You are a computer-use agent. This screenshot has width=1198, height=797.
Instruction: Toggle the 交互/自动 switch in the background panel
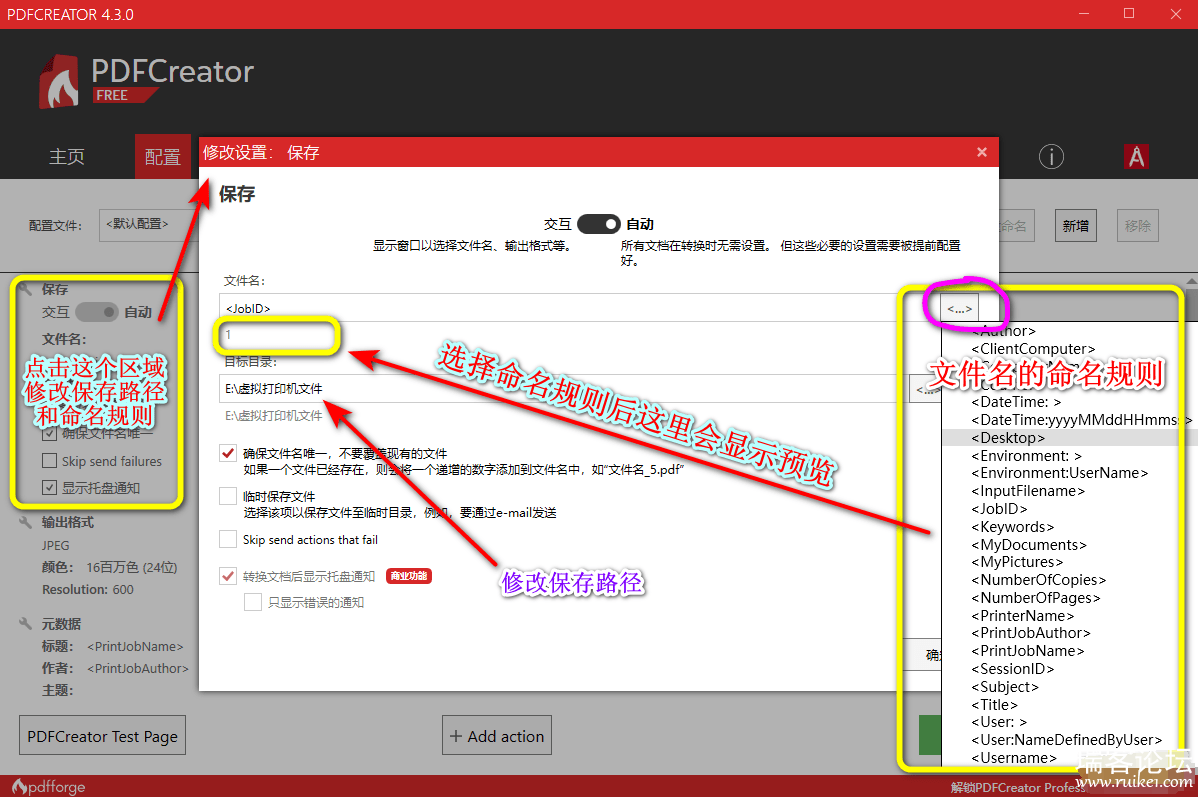point(97,312)
